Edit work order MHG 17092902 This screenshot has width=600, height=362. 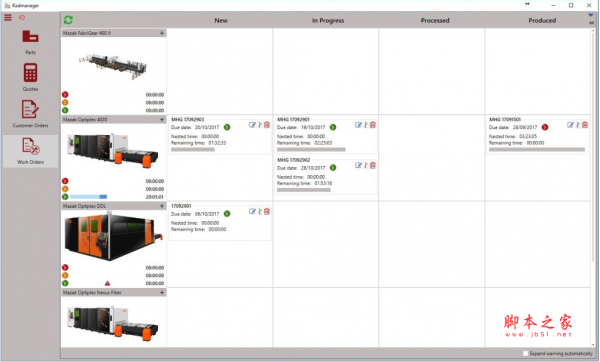[358, 166]
